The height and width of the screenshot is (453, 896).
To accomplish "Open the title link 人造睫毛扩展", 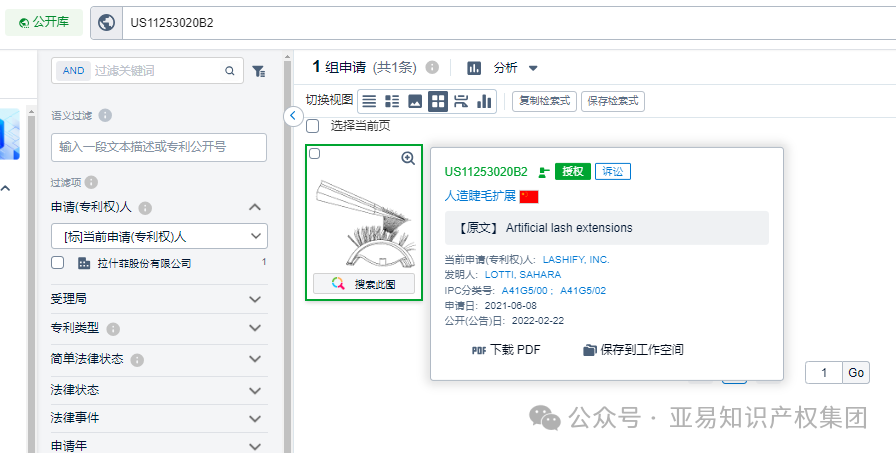I will tap(480, 196).
